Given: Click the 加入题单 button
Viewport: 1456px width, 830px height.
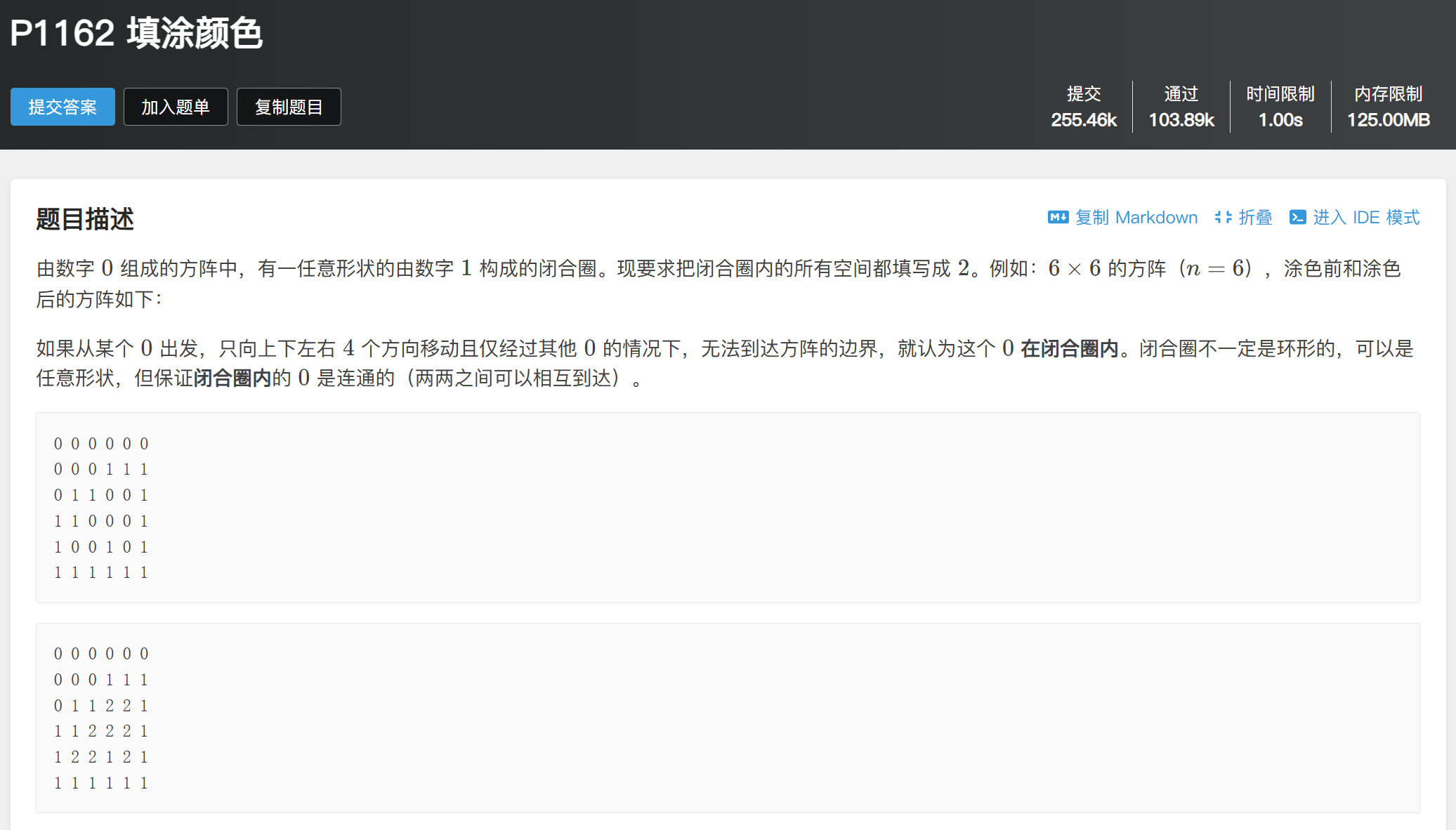Looking at the screenshot, I should click(x=176, y=107).
